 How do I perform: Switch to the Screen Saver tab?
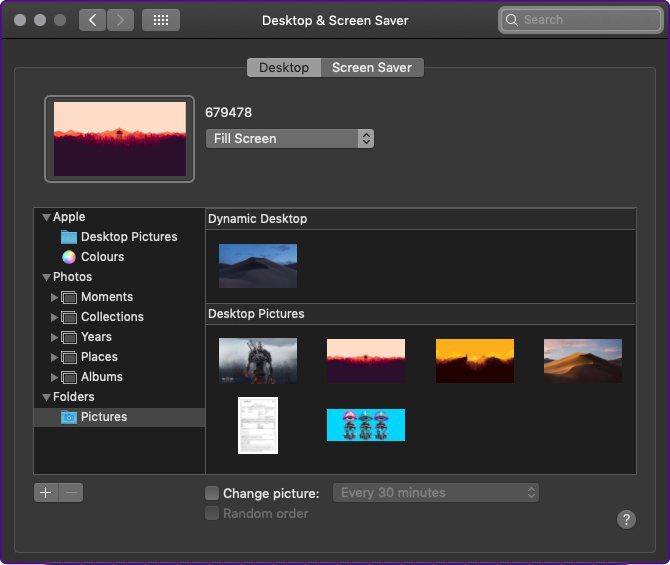[x=372, y=68]
